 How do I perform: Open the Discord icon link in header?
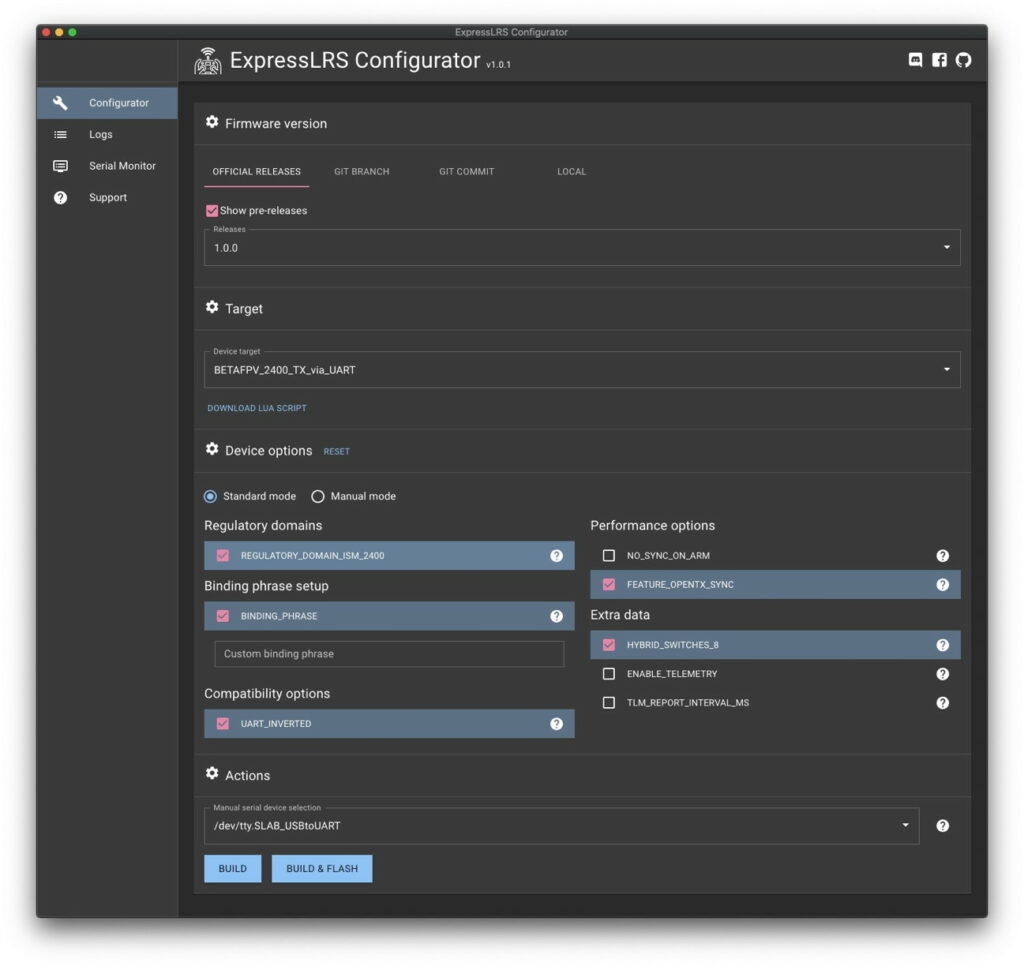point(915,60)
